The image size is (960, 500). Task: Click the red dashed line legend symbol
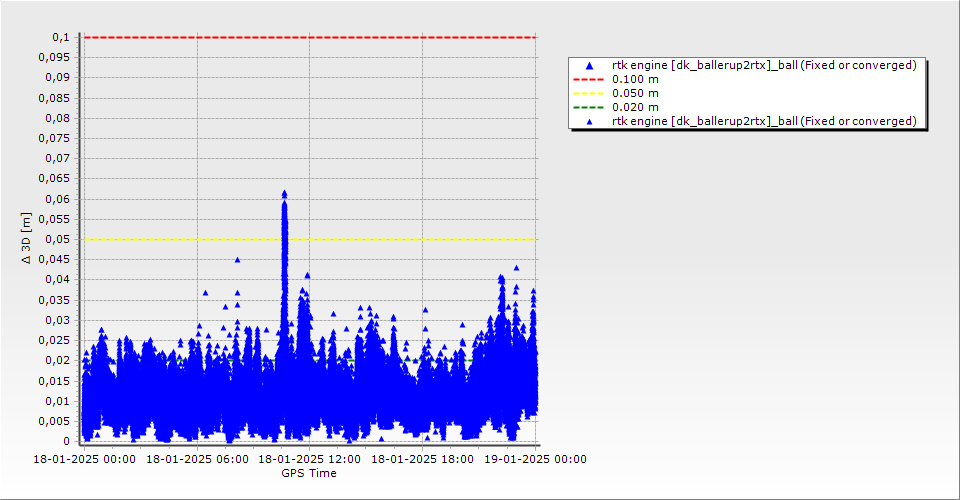589,79
